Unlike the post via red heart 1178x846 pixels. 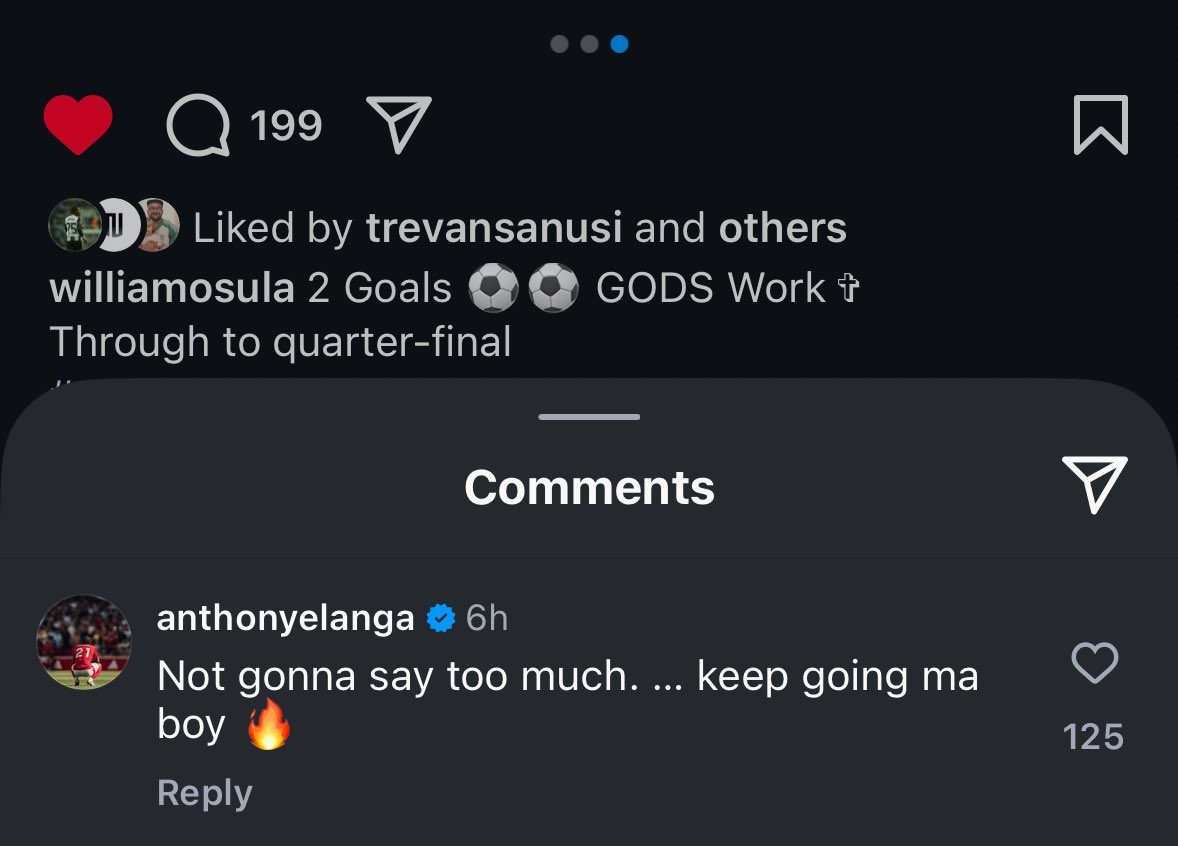click(x=78, y=125)
